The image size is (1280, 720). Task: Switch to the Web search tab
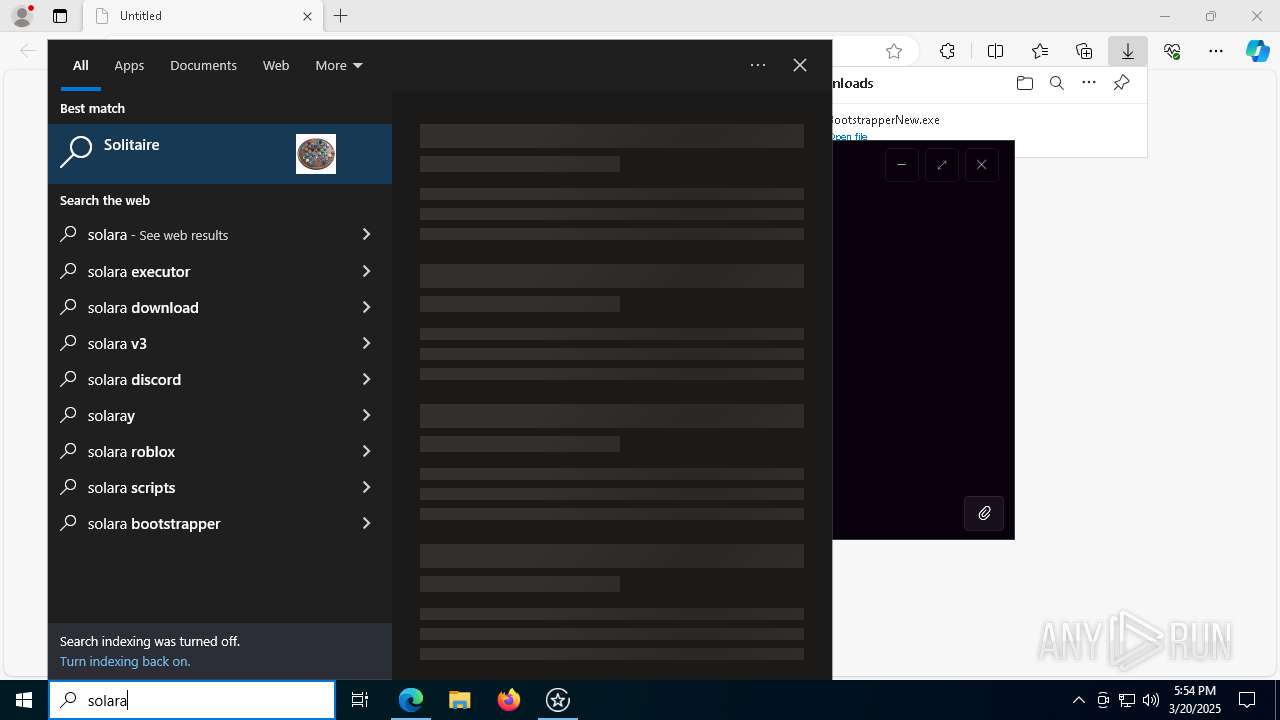[x=276, y=65]
